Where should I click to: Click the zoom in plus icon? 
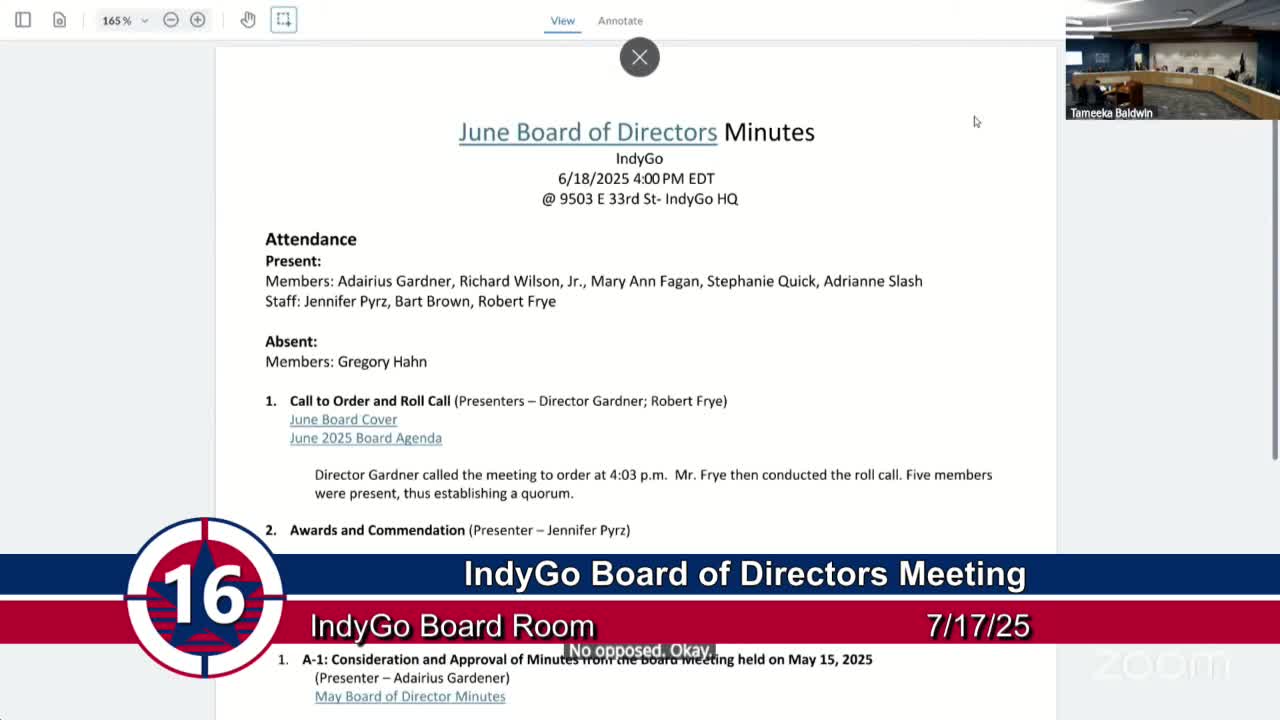point(198,20)
